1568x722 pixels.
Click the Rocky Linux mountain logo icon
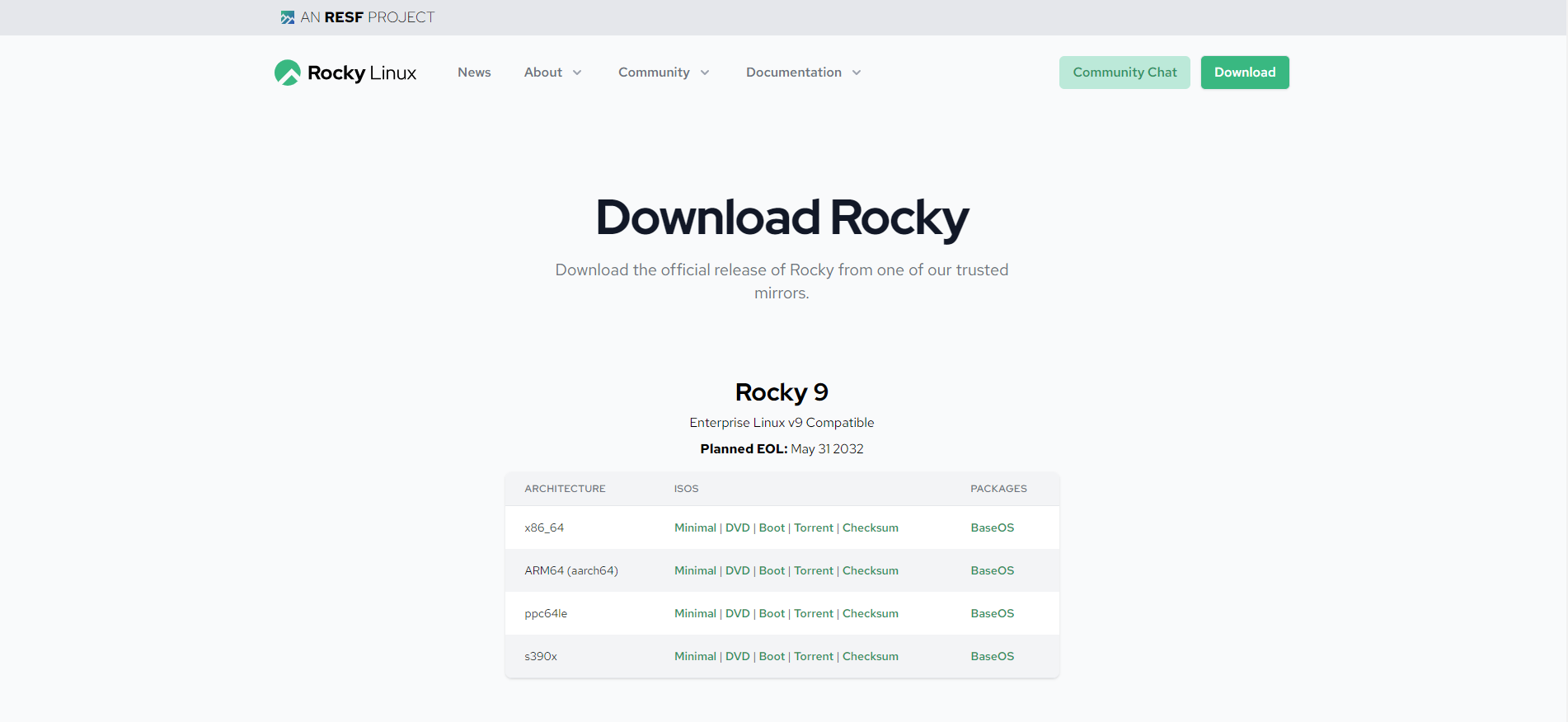click(x=288, y=73)
